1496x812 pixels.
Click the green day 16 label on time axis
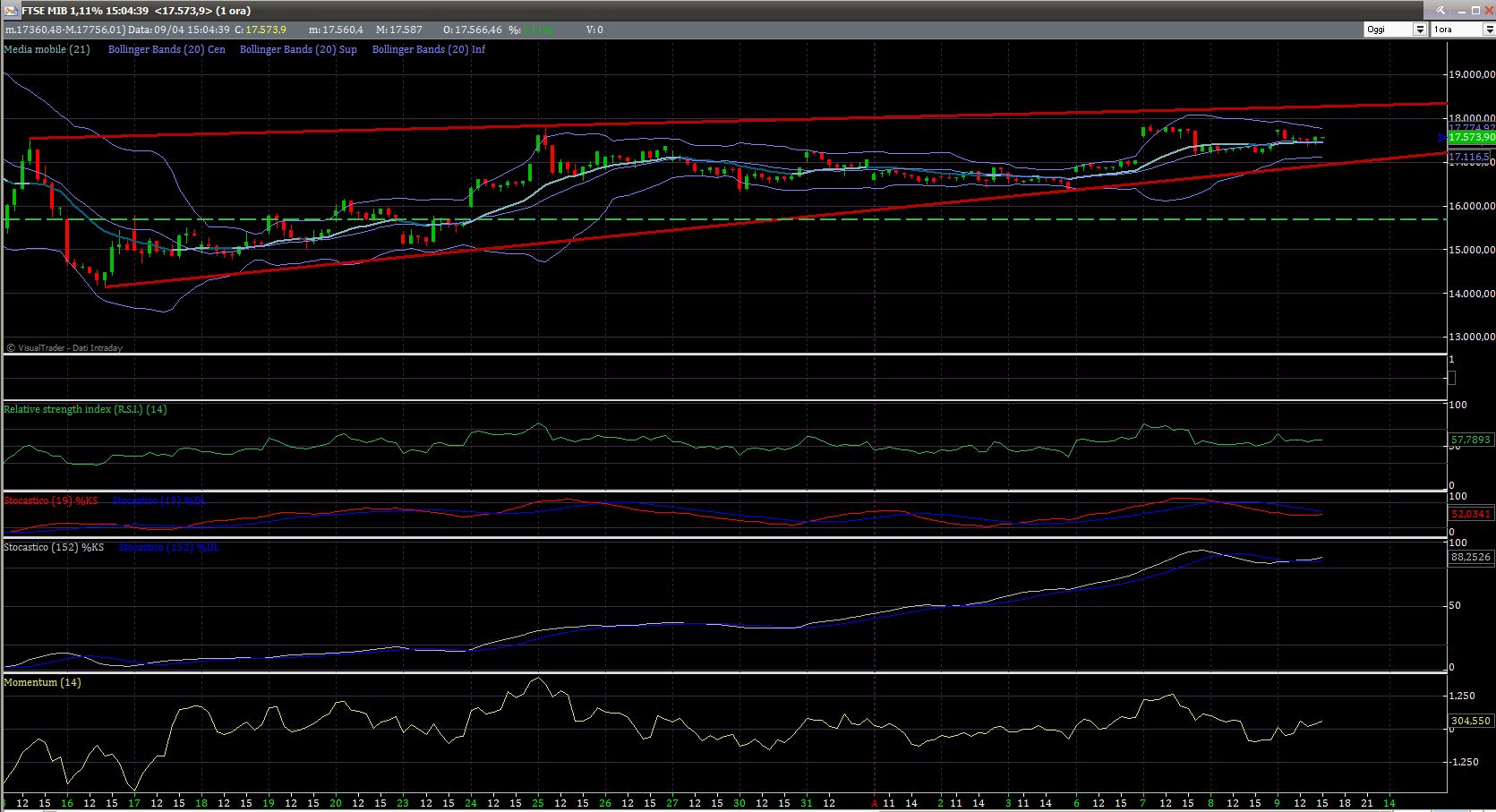tap(67, 803)
